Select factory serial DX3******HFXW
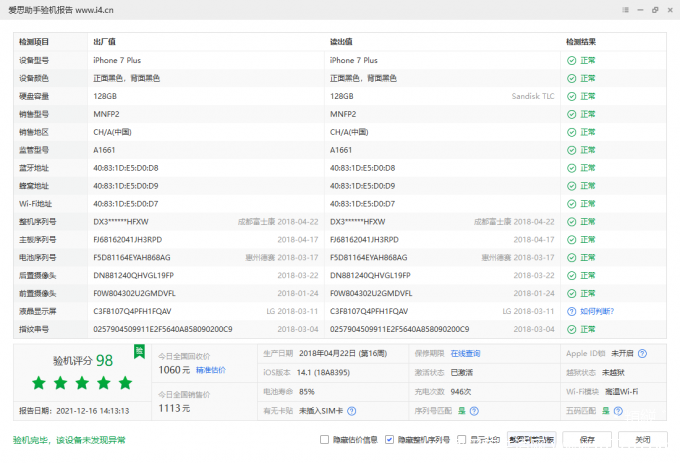 coord(121,222)
